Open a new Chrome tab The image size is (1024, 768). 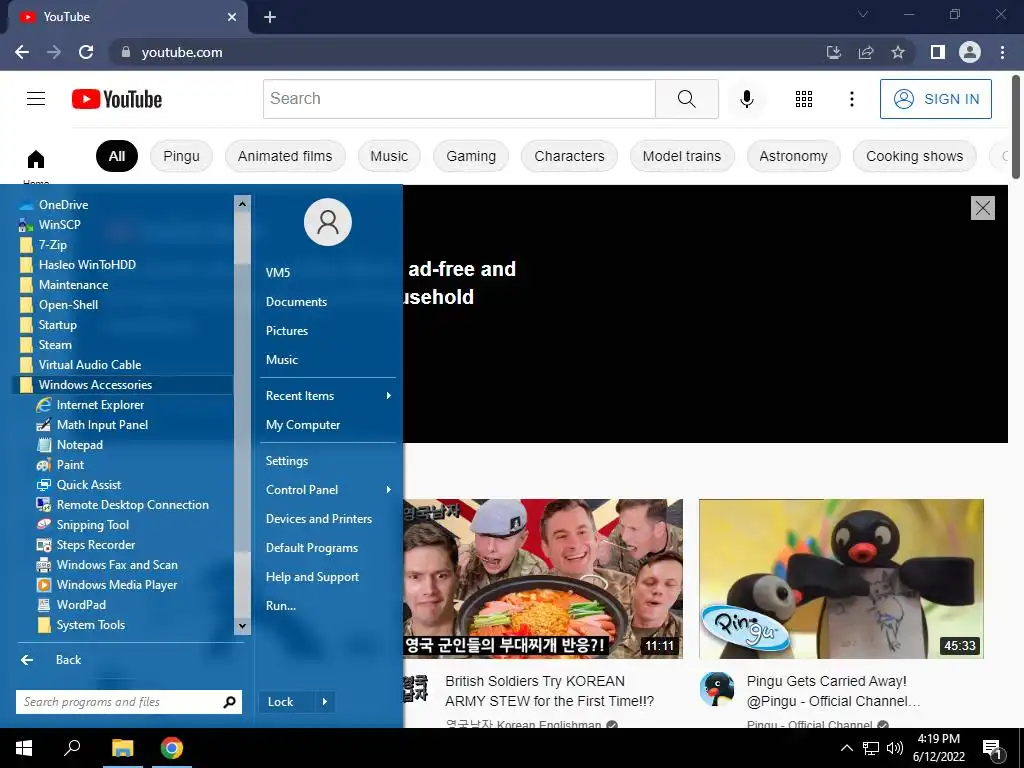(270, 17)
